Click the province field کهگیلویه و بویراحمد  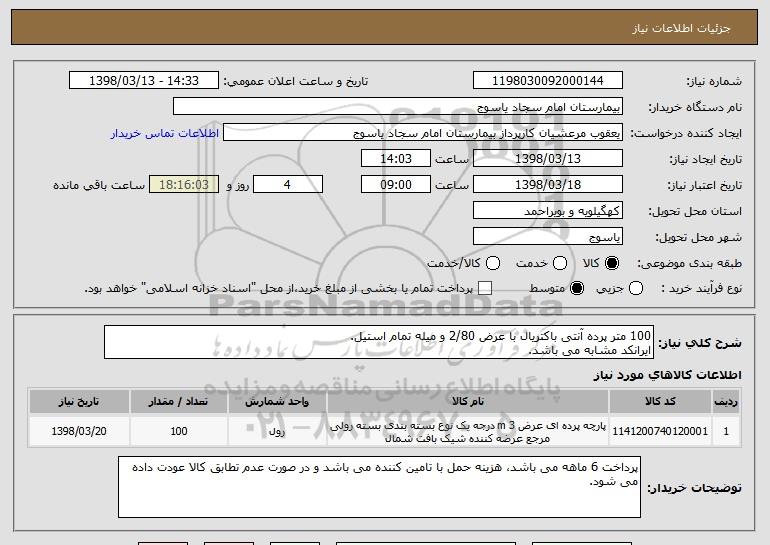(x=548, y=211)
